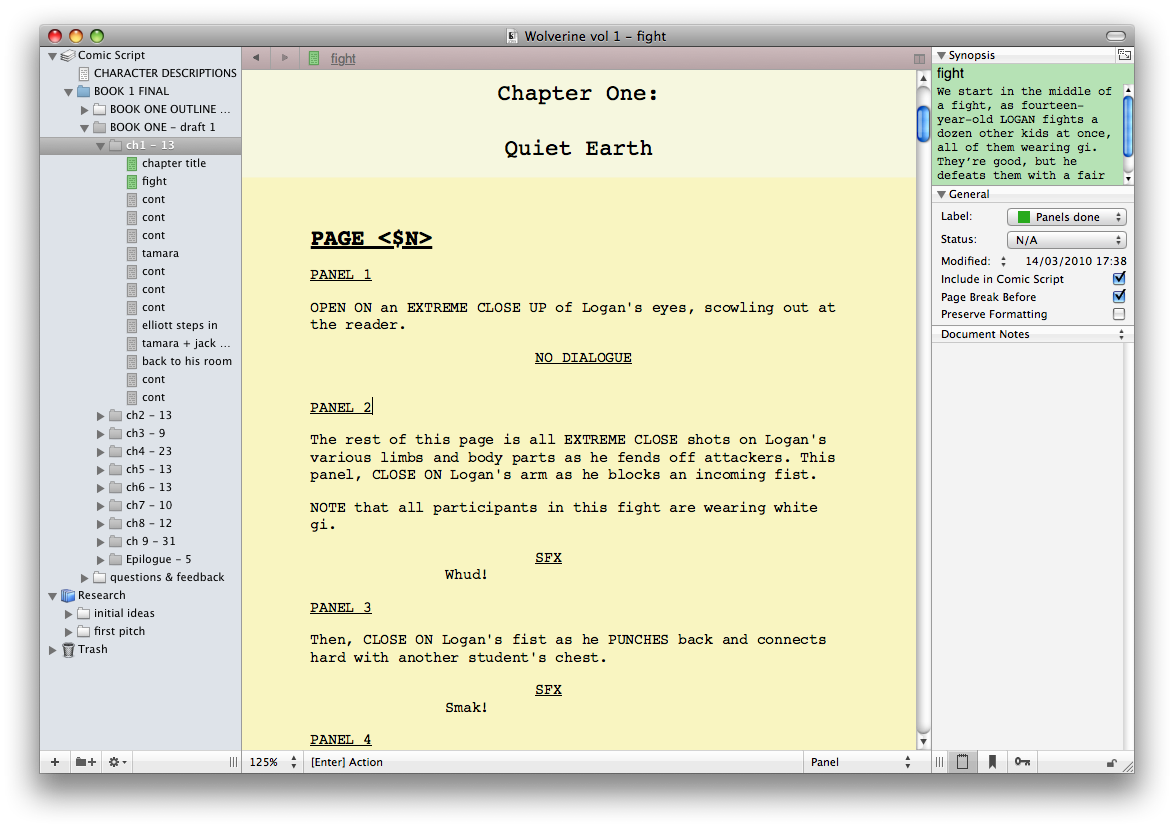Toggle synopsis image/text button in Synopsis header
Screen dimensions: 1174x828
[1124, 55]
